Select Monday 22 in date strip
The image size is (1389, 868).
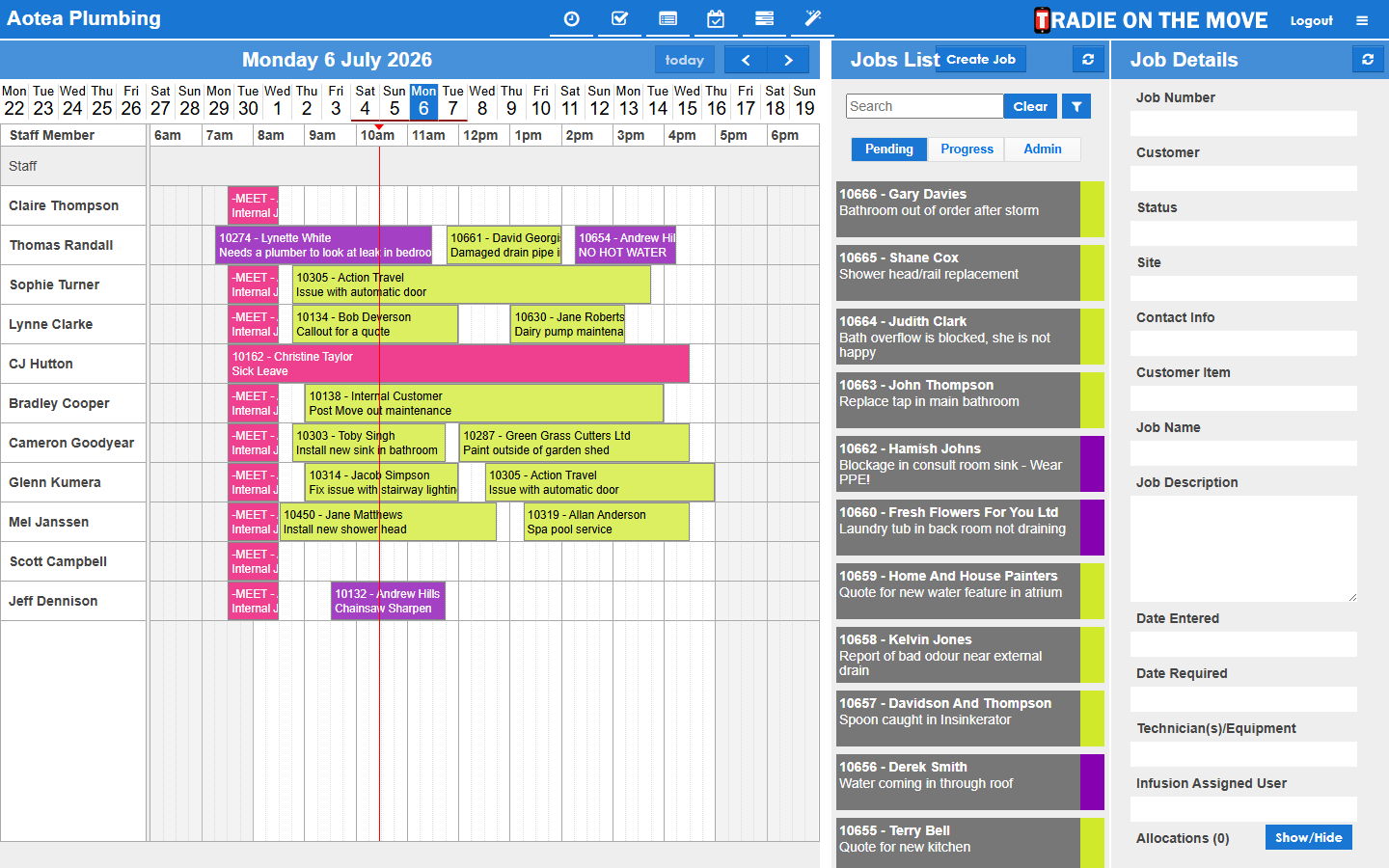pos(14,101)
